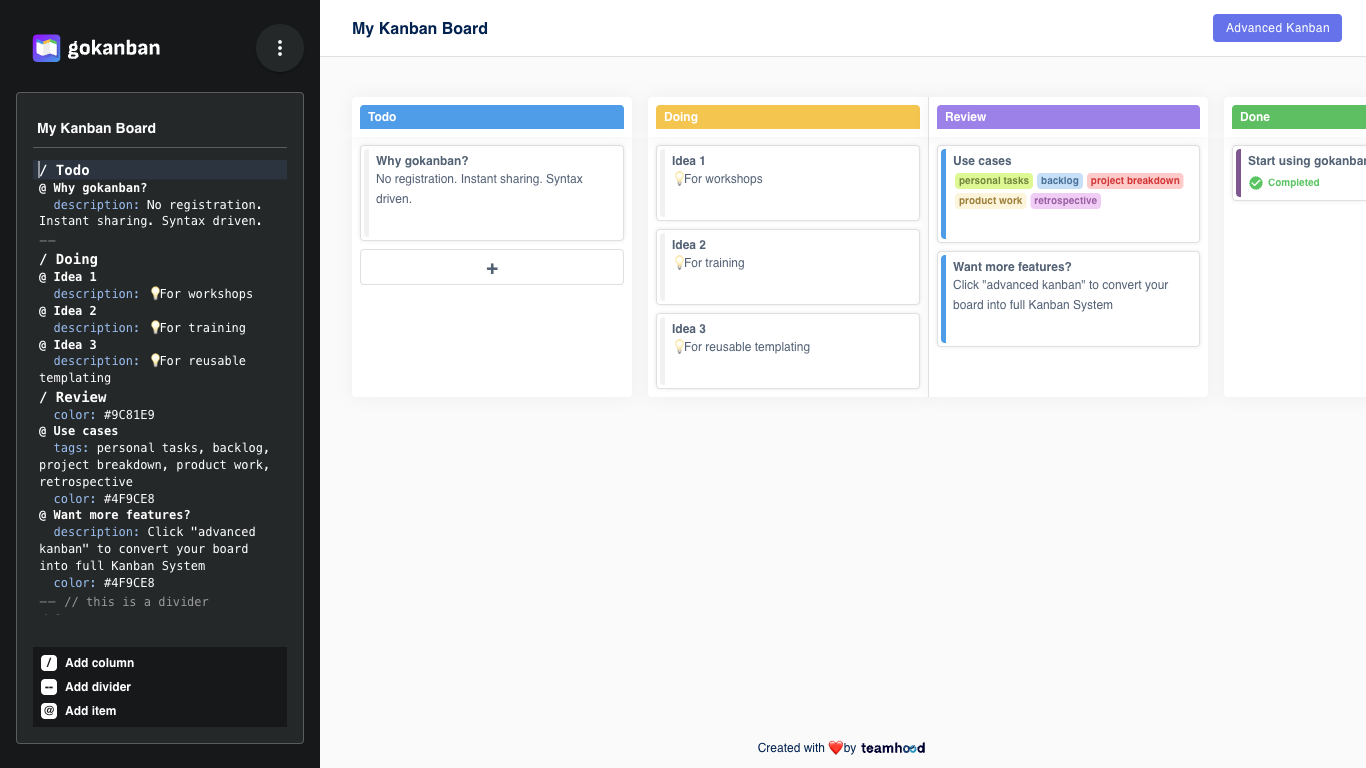Viewport: 1366px width, 768px height.
Task: Place cursor on the / Todo editor line
Action: click(x=162, y=170)
